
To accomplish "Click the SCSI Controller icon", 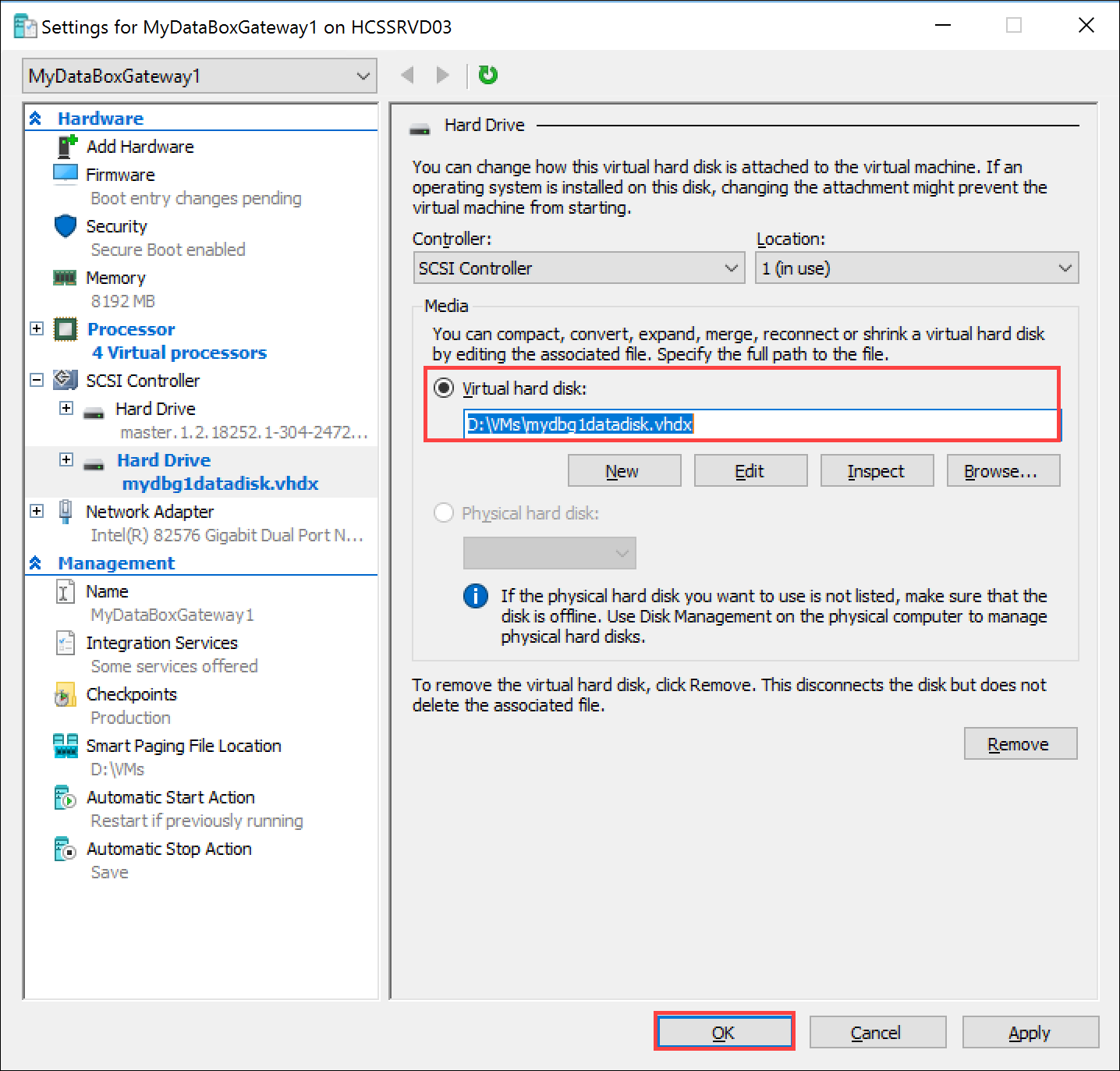I will tap(66, 380).
